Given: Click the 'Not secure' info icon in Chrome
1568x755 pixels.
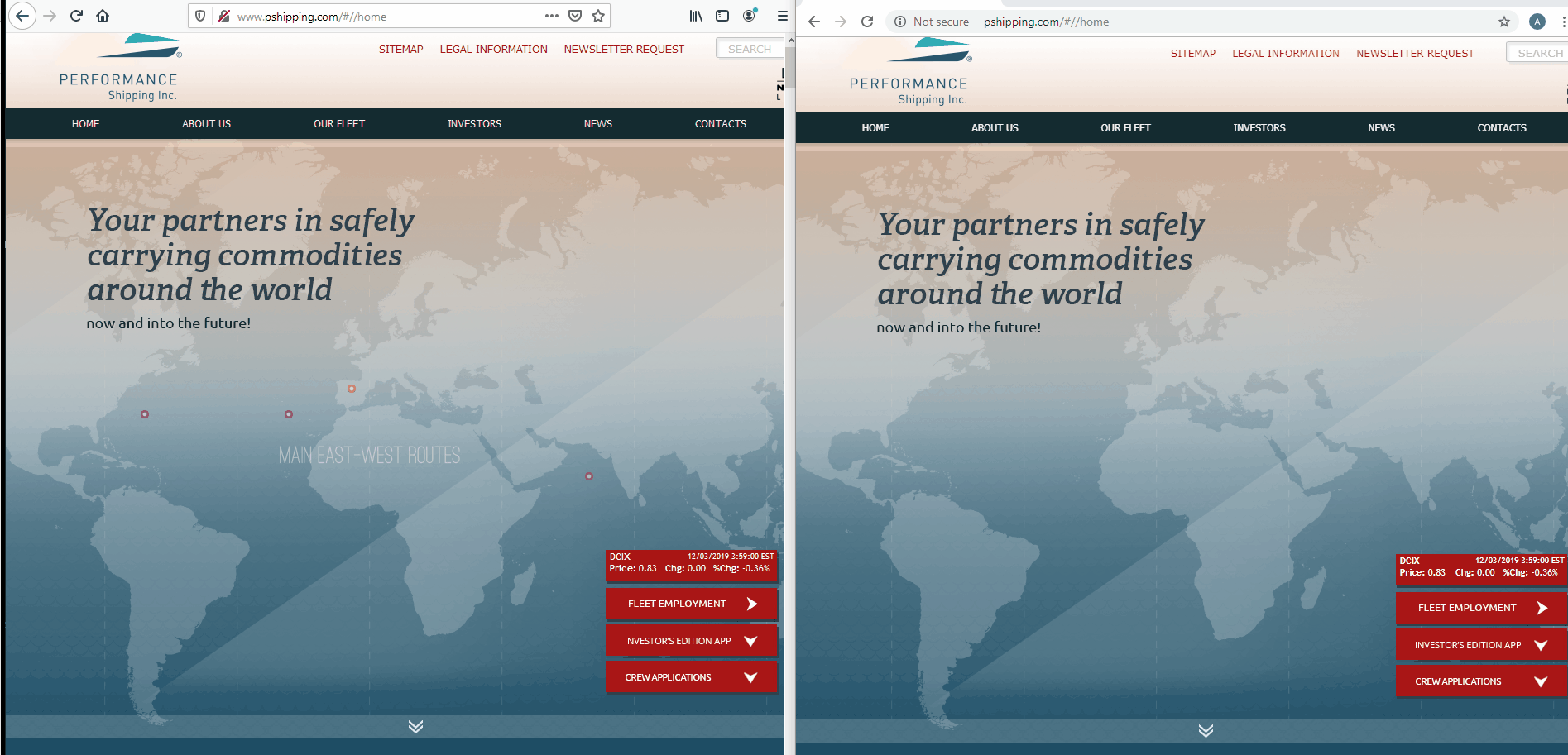Looking at the screenshot, I should pyautogui.click(x=899, y=22).
